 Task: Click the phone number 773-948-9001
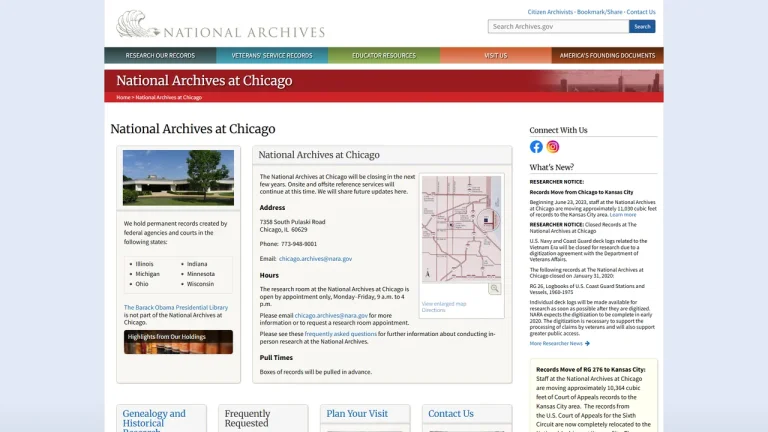point(299,244)
